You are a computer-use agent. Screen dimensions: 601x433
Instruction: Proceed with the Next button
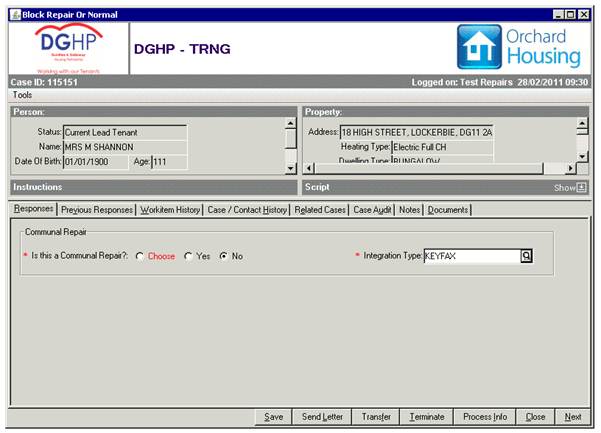click(x=573, y=417)
